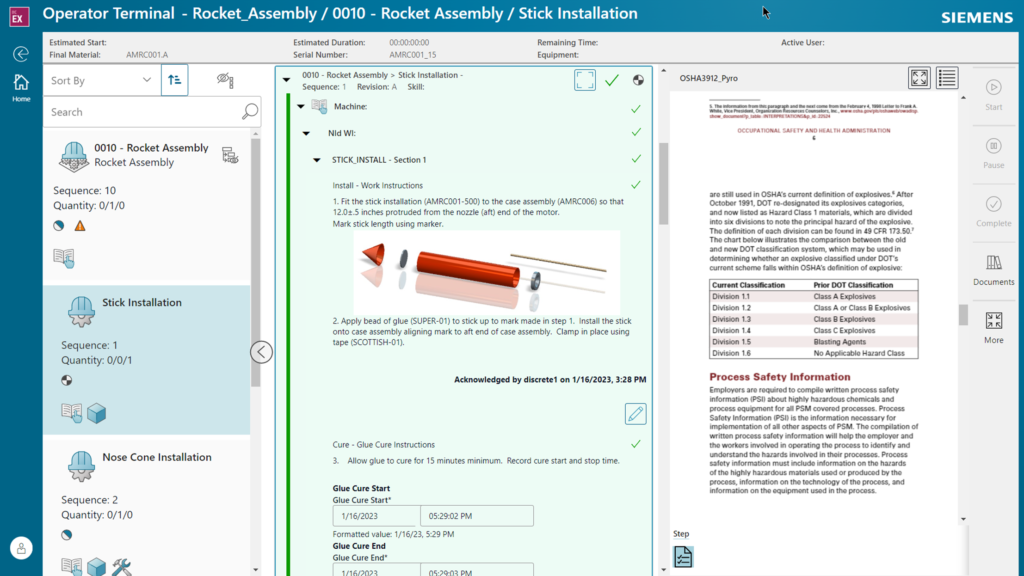Open Stick Installation work instruction document icon
The image size is (1024, 576).
[72, 413]
